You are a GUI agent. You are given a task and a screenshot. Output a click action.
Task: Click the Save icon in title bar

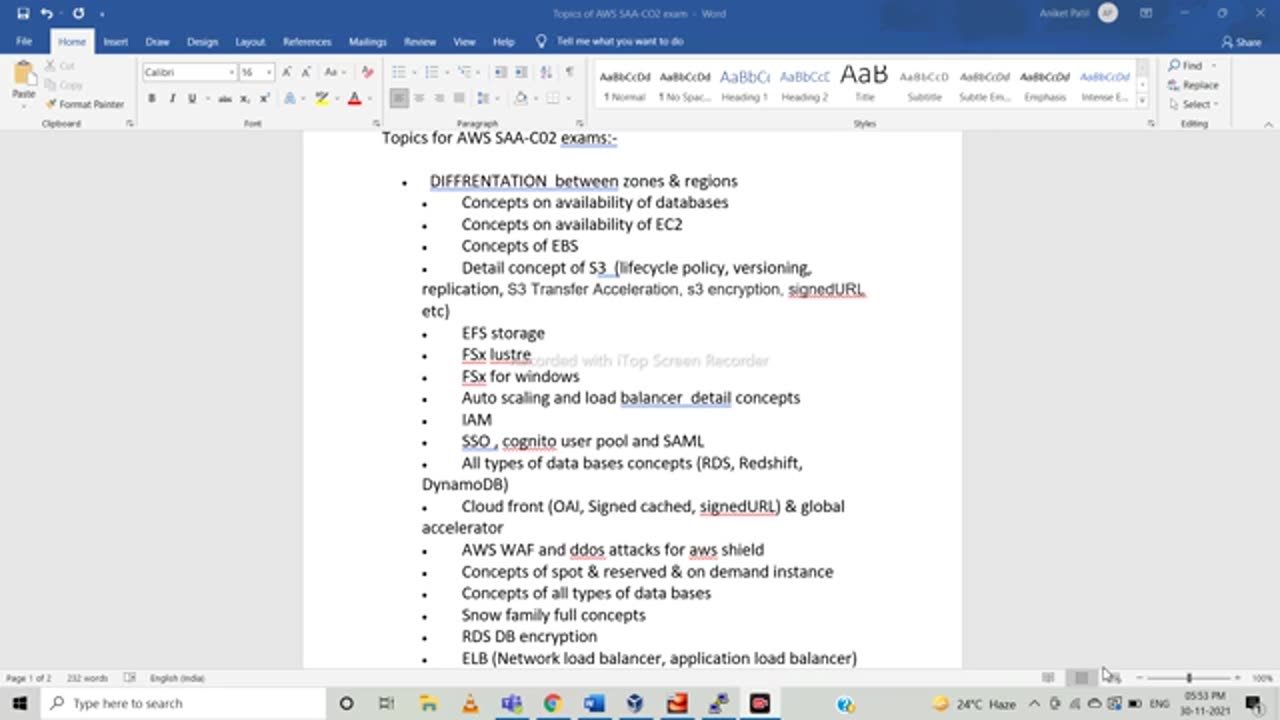pos(23,13)
